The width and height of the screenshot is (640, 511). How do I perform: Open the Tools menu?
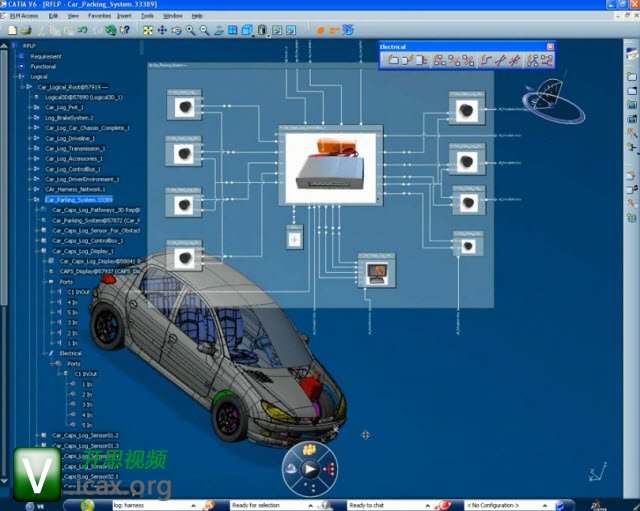point(147,16)
